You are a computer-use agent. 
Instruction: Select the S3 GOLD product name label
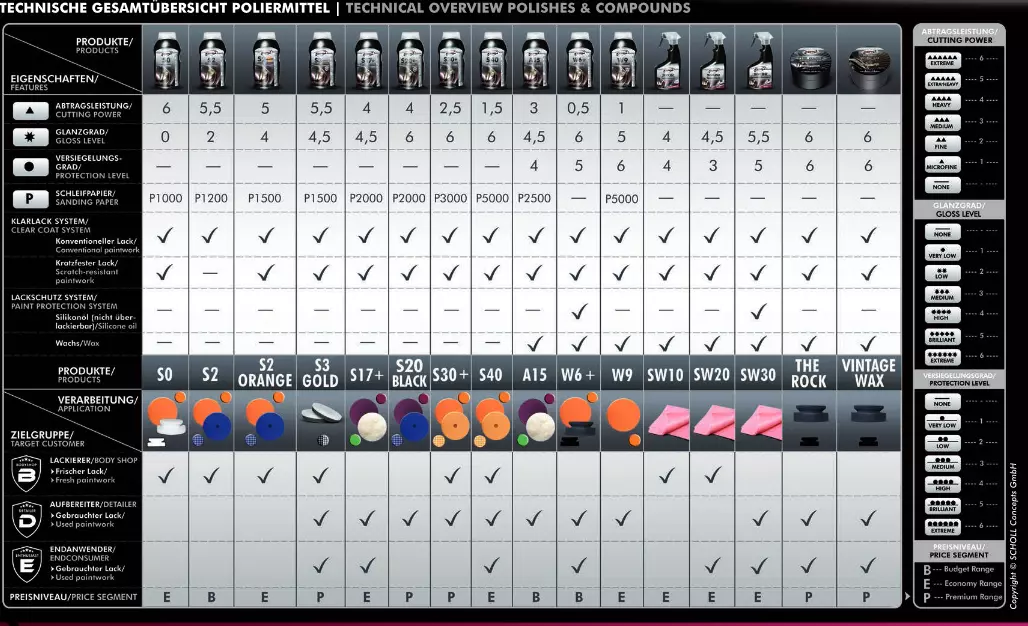(x=321, y=373)
